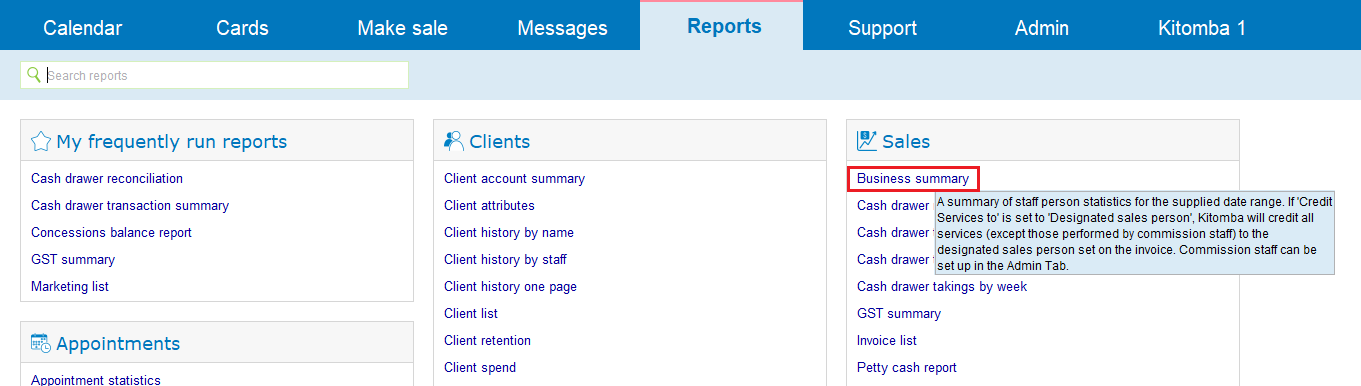The image size is (1361, 386).
Task: Open the Client retention report
Action: coord(487,341)
